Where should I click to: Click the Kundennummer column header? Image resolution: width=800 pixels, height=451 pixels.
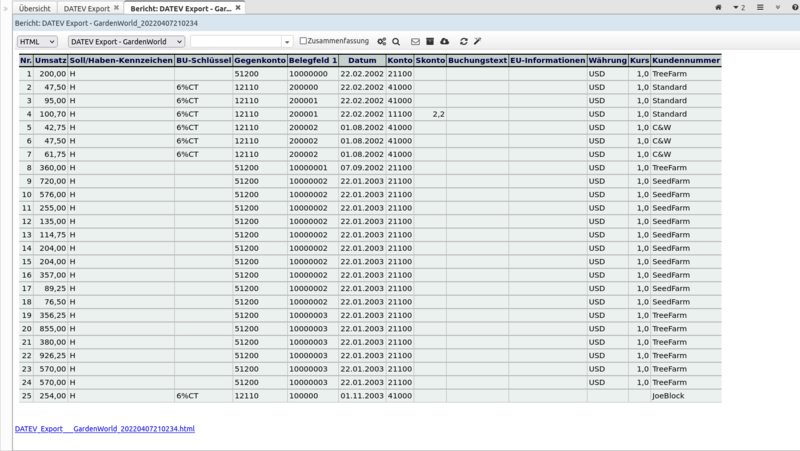pyautogui.click(x=685, y=61)
